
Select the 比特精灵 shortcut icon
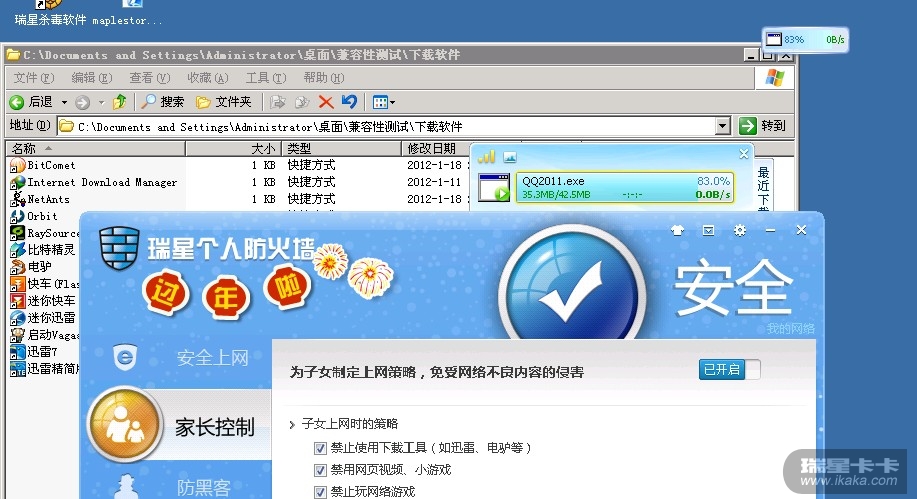[x=18, y=250]
